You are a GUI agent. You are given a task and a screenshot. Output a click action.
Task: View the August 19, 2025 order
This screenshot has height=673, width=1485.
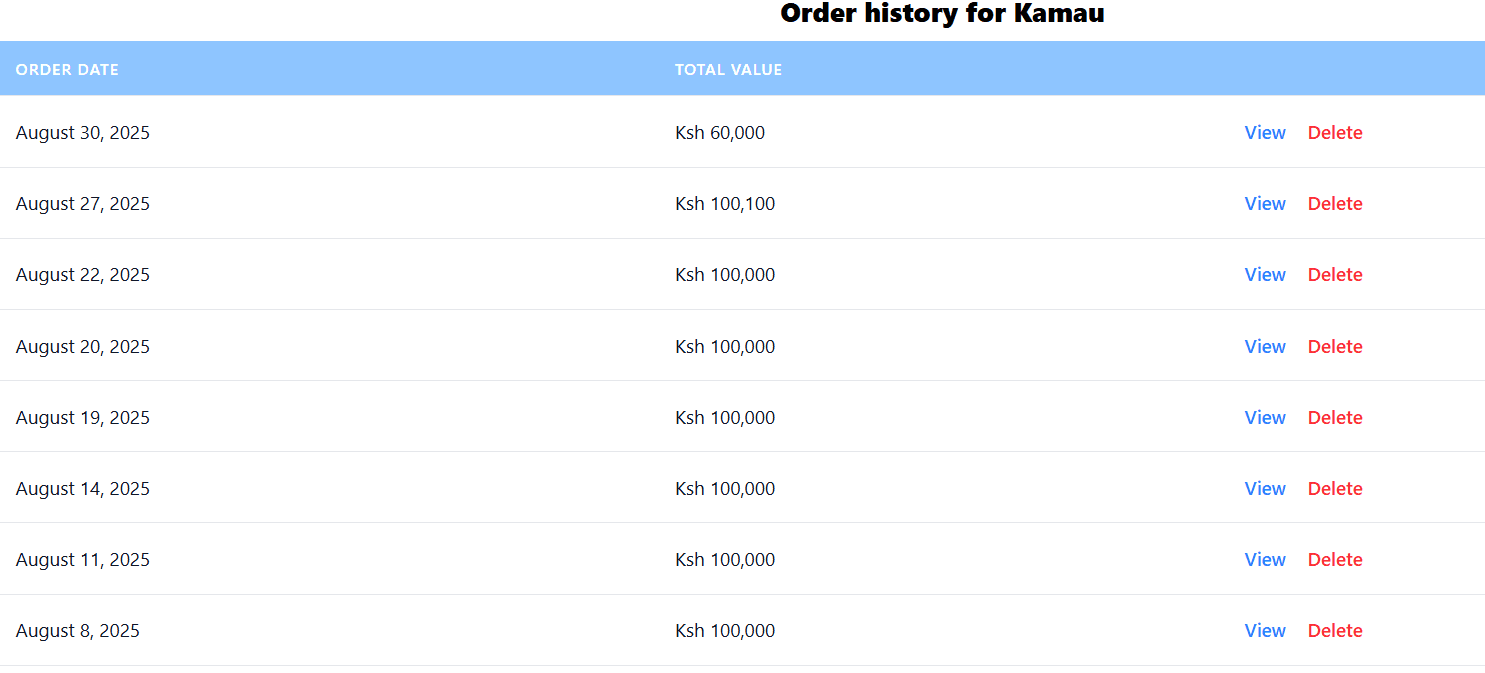click(1264, 418)
